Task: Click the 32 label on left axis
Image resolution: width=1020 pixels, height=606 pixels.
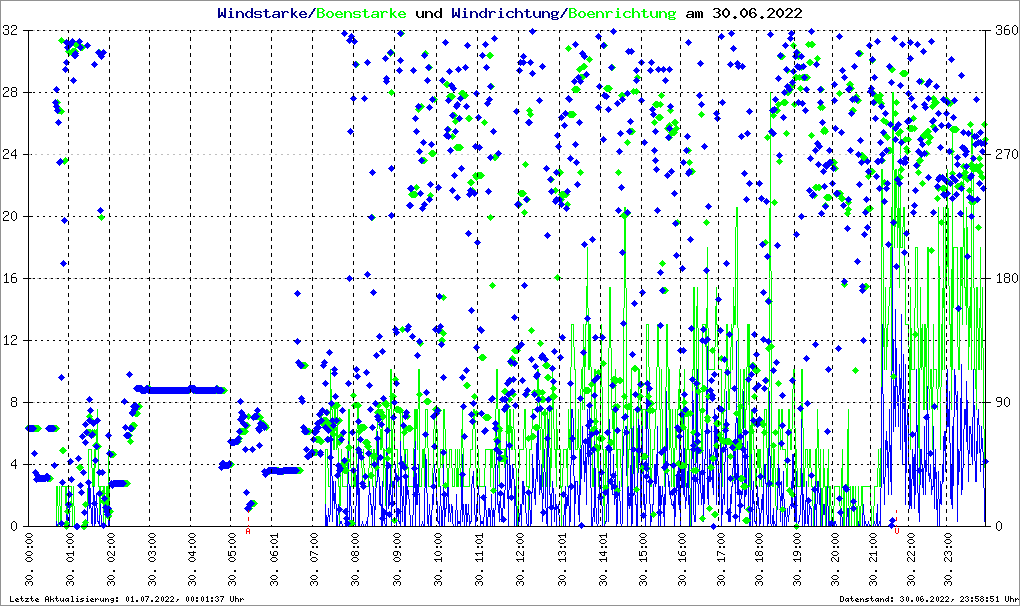Action: [x=10, y=31]
